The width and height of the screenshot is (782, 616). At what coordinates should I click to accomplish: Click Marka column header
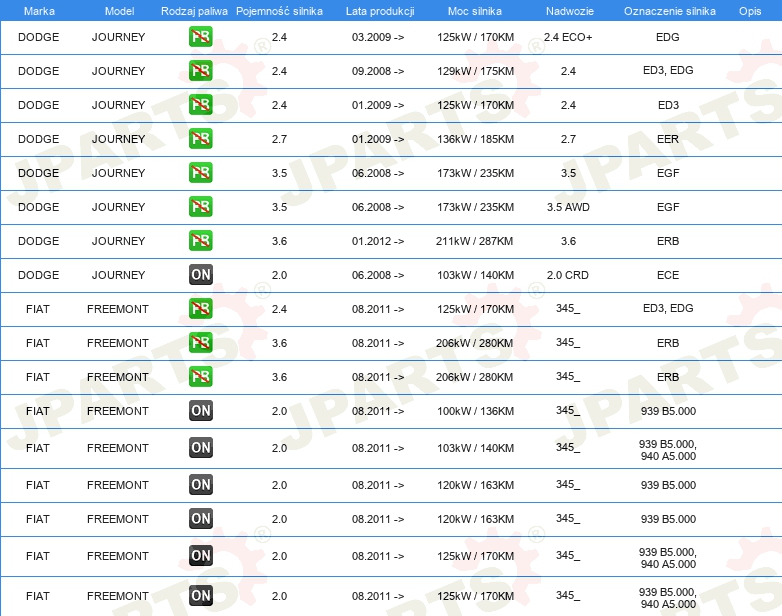[39, 11]
